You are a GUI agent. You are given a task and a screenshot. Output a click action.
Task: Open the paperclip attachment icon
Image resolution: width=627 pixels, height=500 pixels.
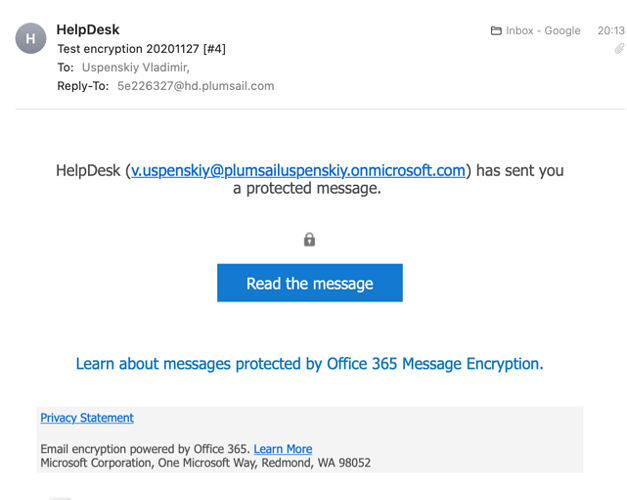point(619,49)
